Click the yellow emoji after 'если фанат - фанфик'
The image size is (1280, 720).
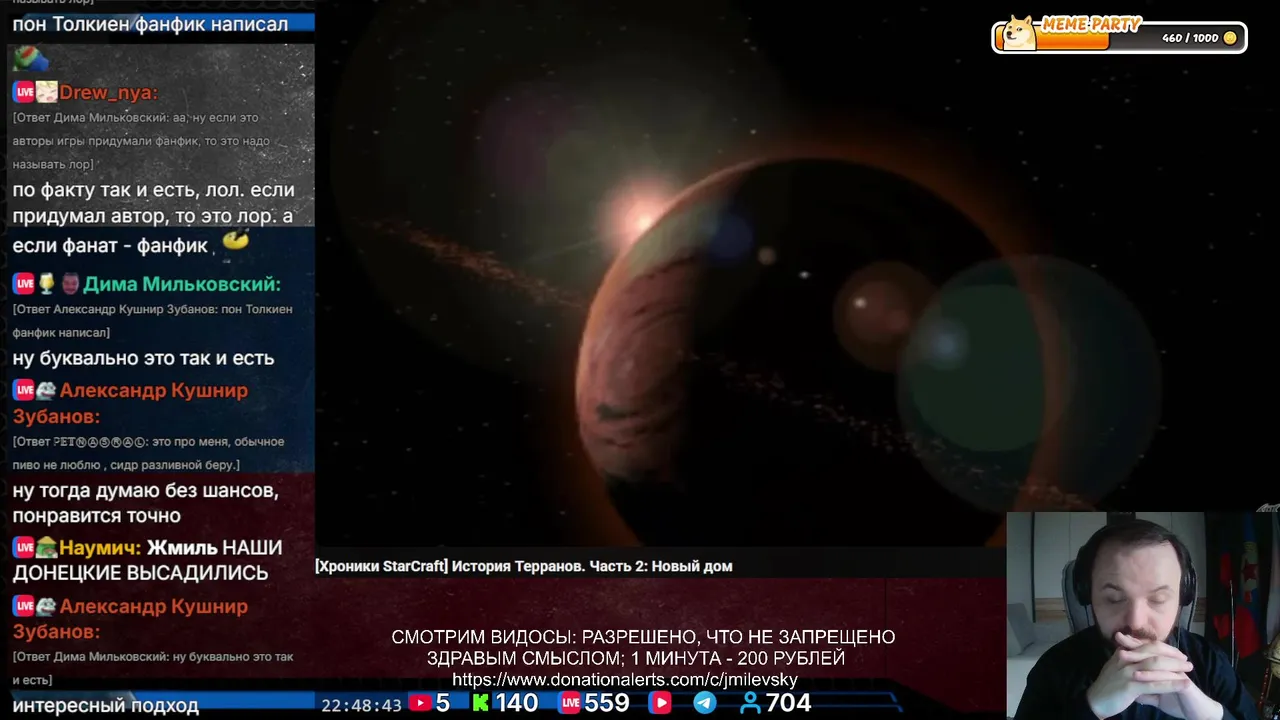click(235, 240)
